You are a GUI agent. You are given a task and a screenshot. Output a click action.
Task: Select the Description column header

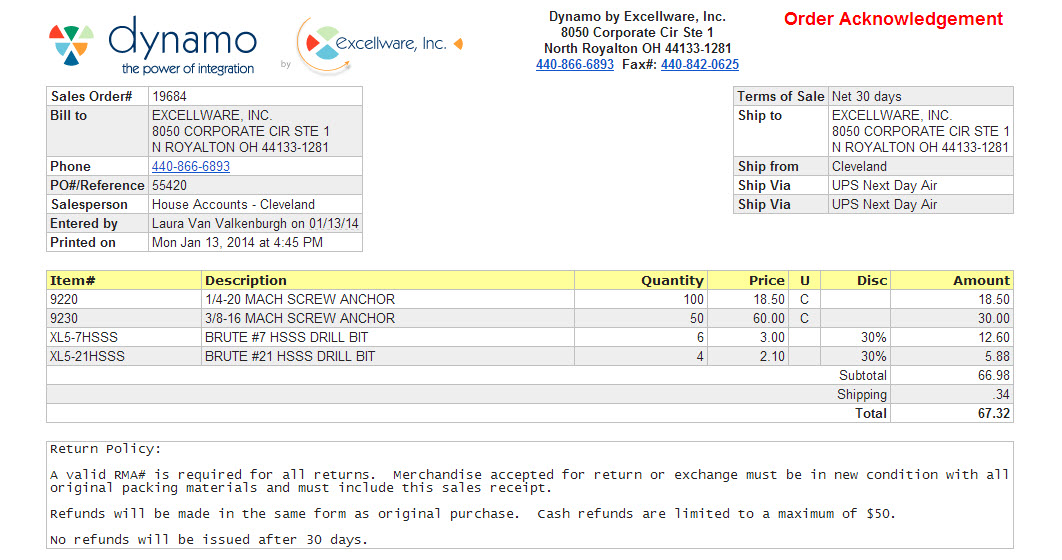point(246,281)
